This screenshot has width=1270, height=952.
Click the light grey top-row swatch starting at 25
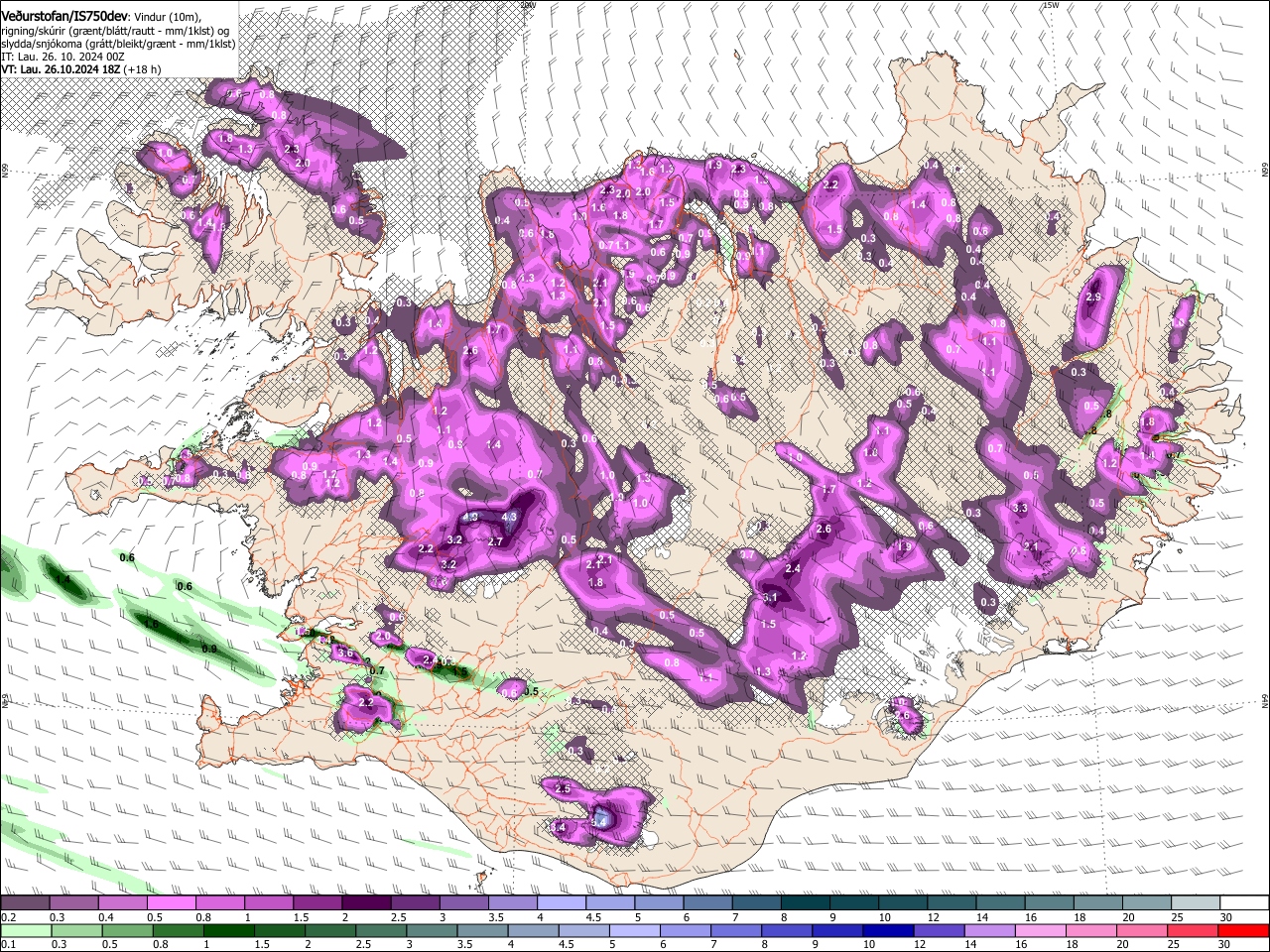(1196, 903)
